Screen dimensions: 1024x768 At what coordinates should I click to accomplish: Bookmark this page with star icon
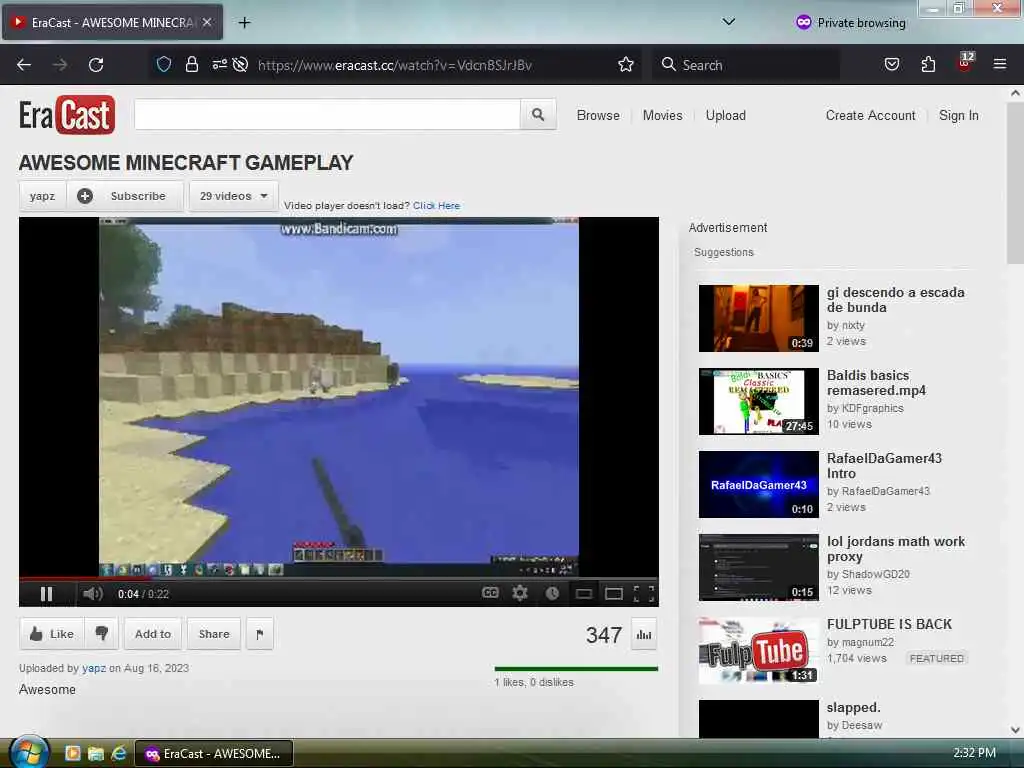pos(626,64)
